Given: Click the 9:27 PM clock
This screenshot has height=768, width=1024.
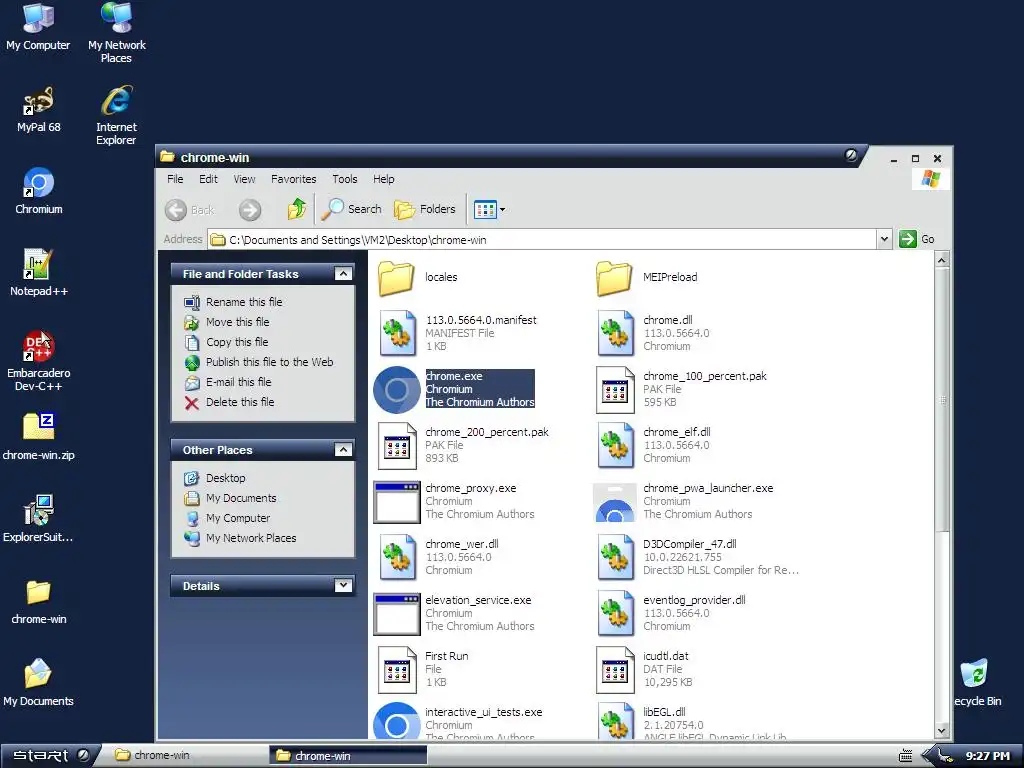Looking at the screenshot, I should (987, 756).
